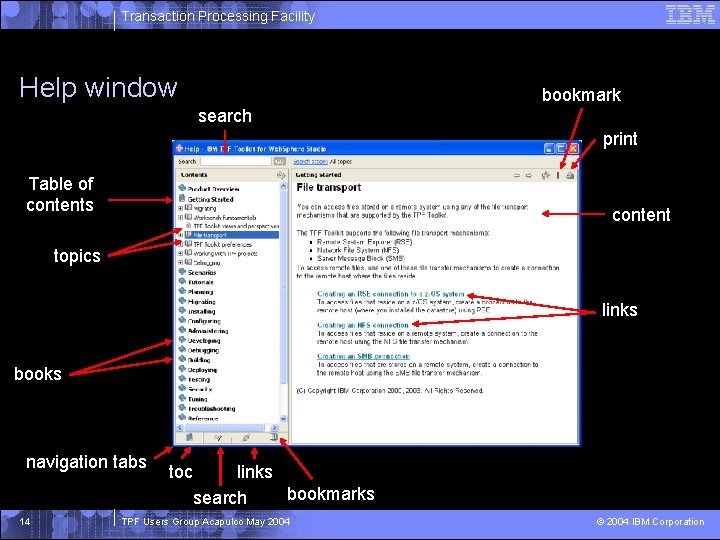The height and width of the screenshot is (540, 720).
Task: Click the Contents horizontal scroll left arrow
Action: coord(180,428)
